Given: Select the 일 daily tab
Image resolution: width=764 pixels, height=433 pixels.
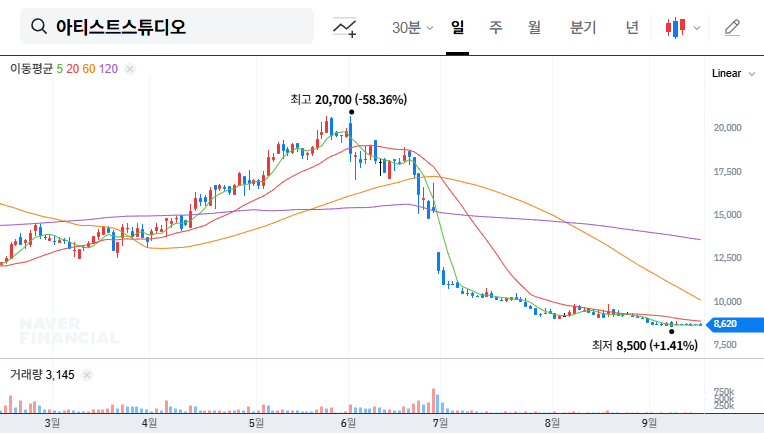Looking at the screenshot, I should point(457,27).
